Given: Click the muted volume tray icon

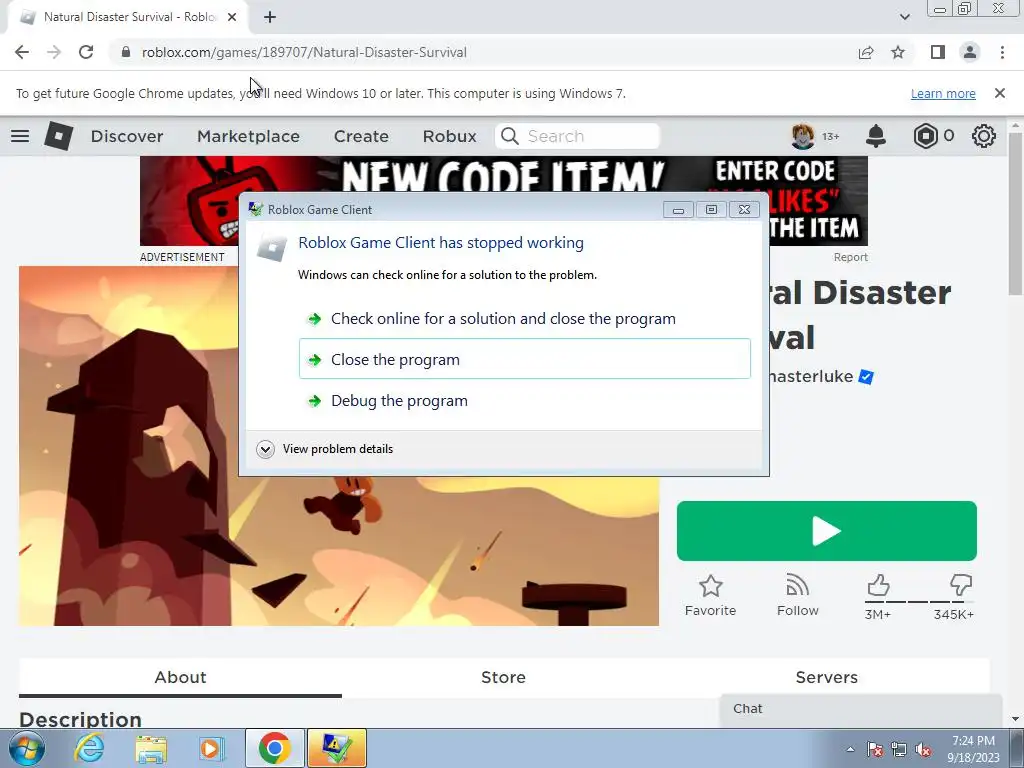Looking at the screenshot, I should pyautogui.click(x=923, y=750).
